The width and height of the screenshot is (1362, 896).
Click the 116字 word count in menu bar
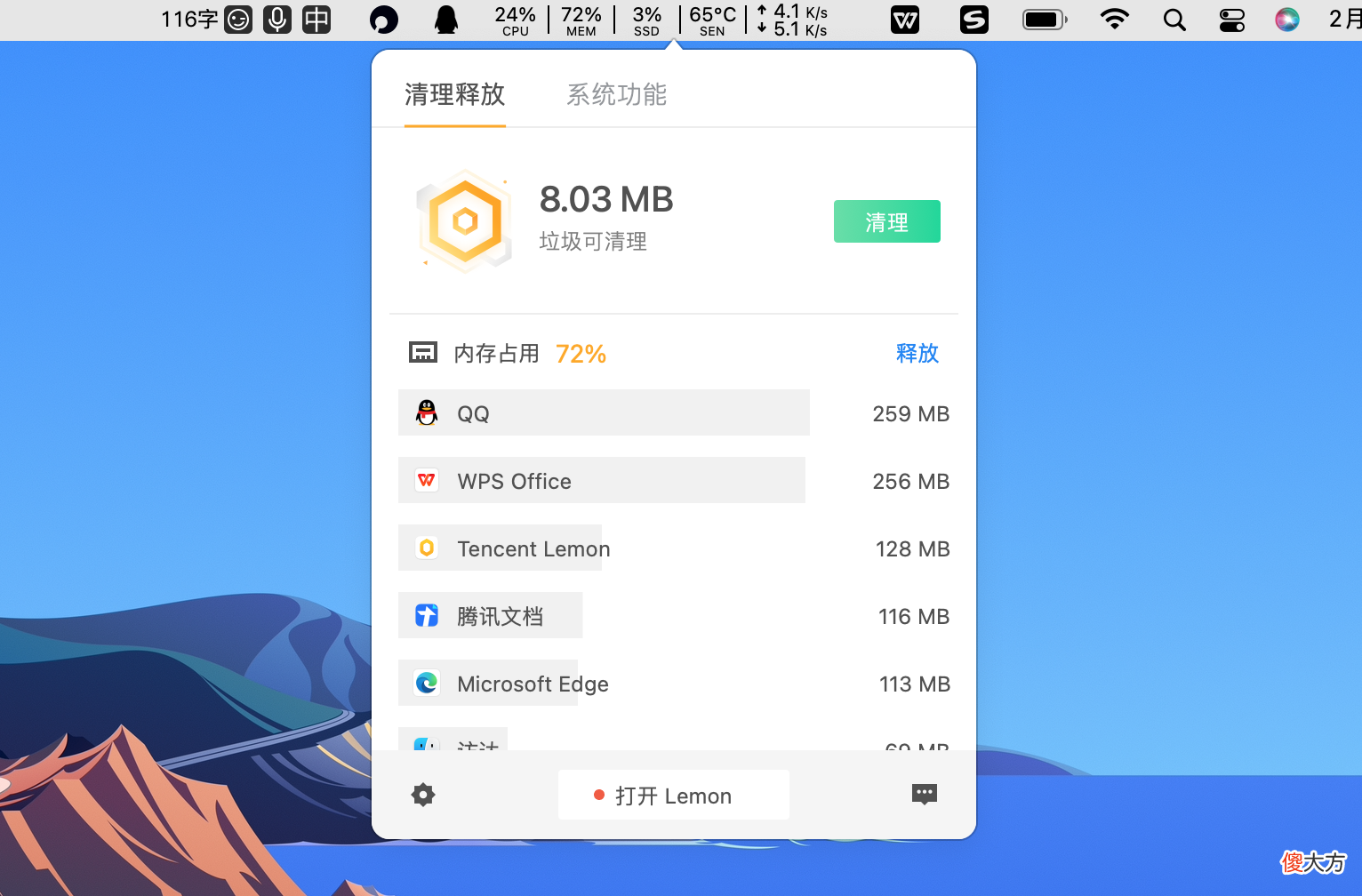189,20
